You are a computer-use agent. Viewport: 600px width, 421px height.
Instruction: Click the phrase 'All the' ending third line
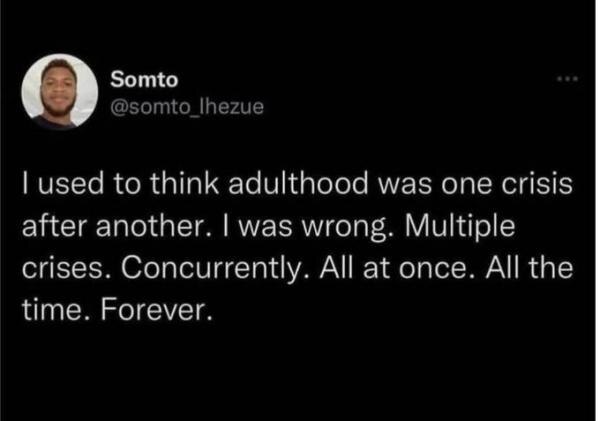tap(529, 268)
